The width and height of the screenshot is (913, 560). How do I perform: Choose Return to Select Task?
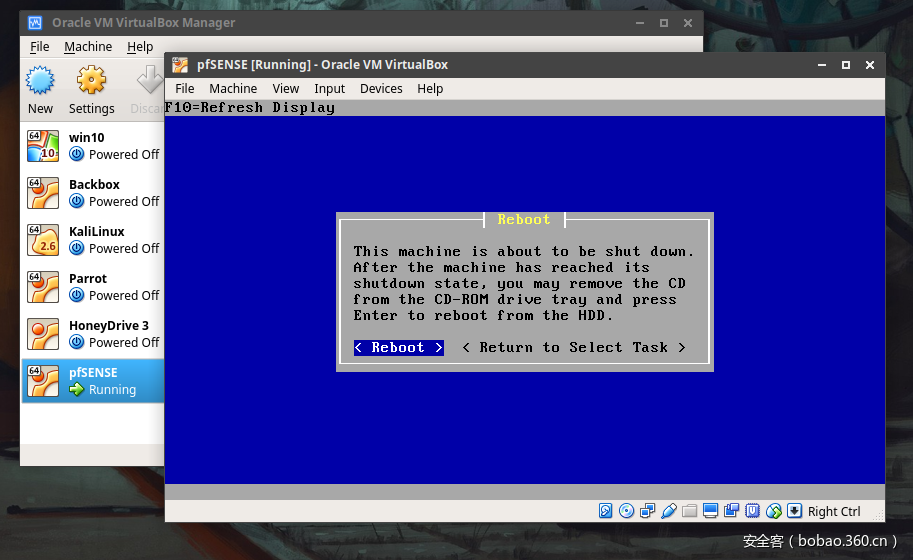coord(574,347)
